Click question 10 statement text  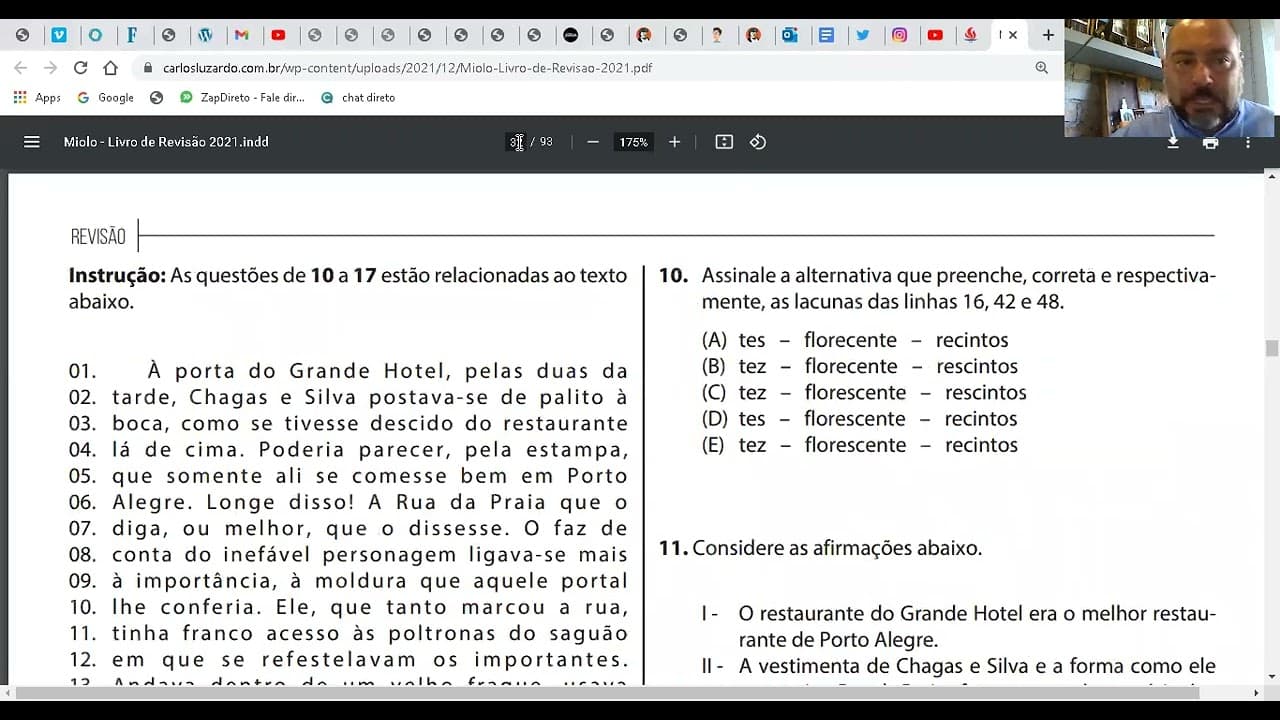(x=958, y=288)
